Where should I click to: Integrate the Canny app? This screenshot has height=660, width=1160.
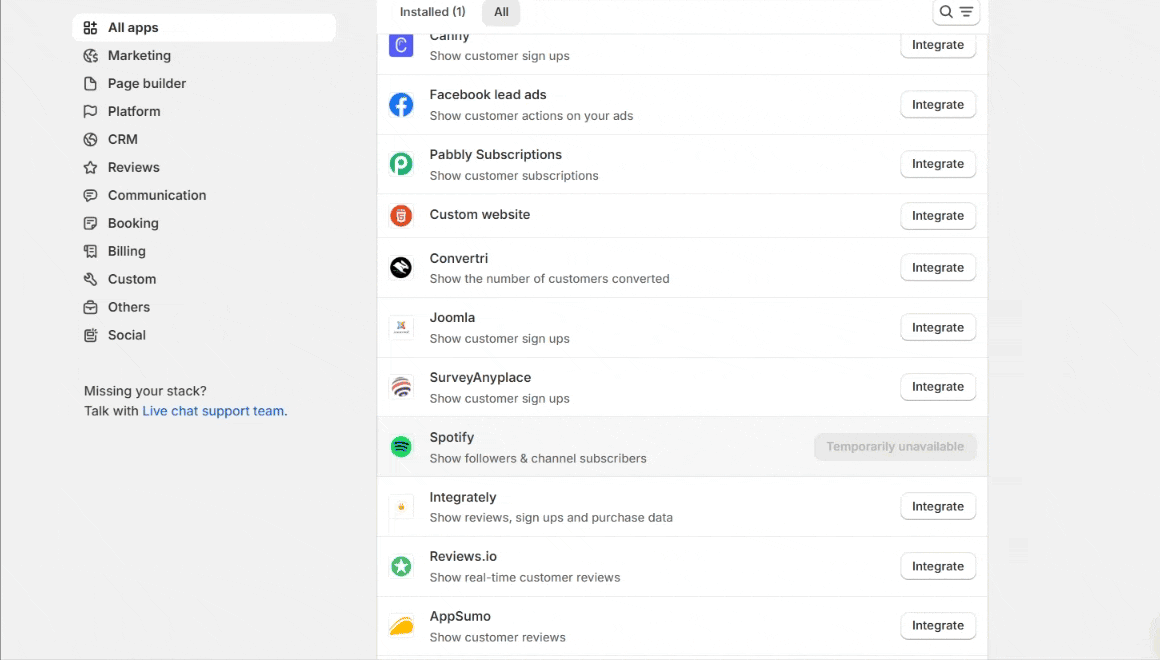937,44
